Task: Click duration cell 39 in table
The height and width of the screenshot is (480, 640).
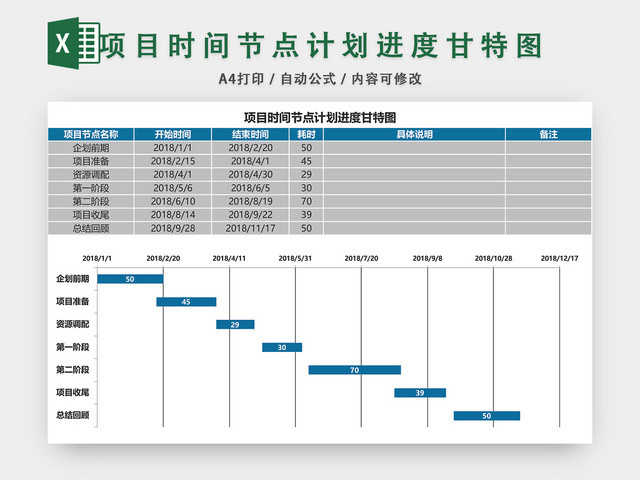Action: tap(306, 215)
